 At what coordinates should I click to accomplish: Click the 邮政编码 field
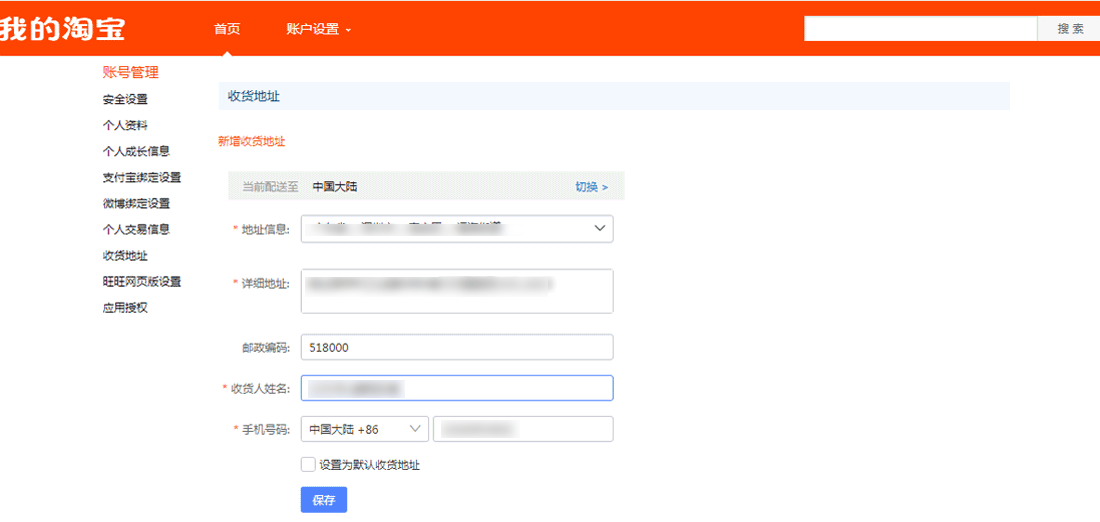[x=457, y=347]
